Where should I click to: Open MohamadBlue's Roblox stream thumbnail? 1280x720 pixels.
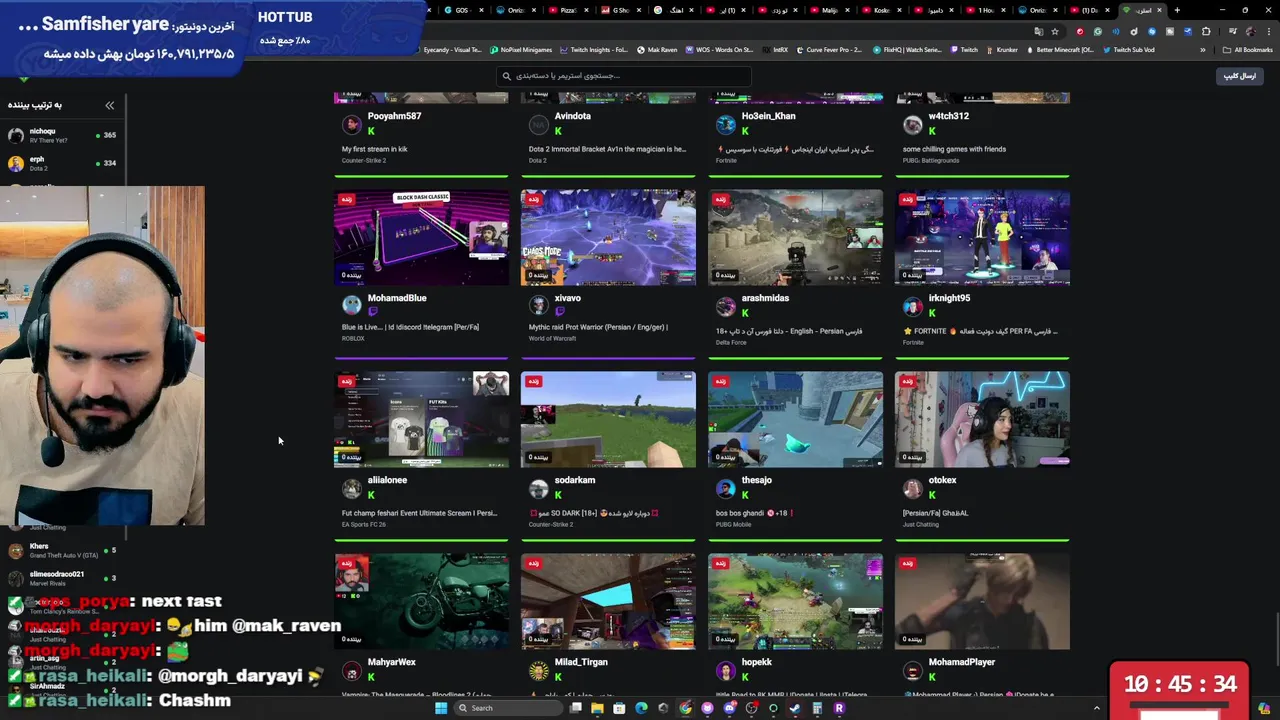421,237
